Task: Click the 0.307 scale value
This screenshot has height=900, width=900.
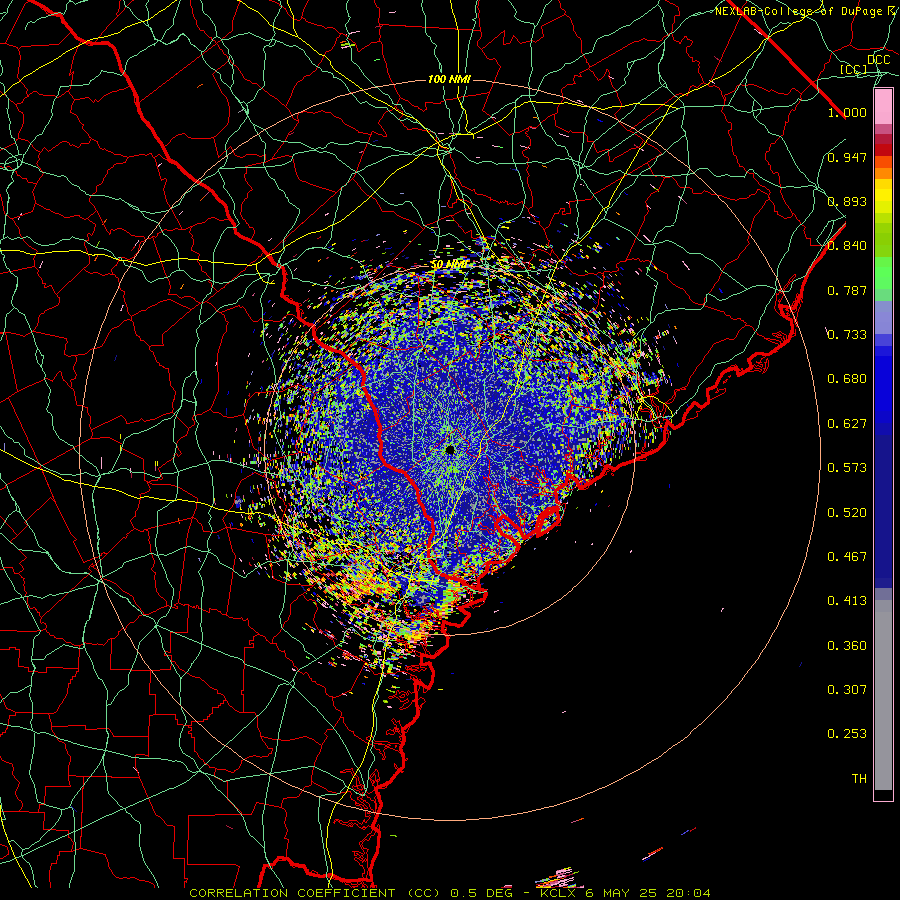Action: 847,690
